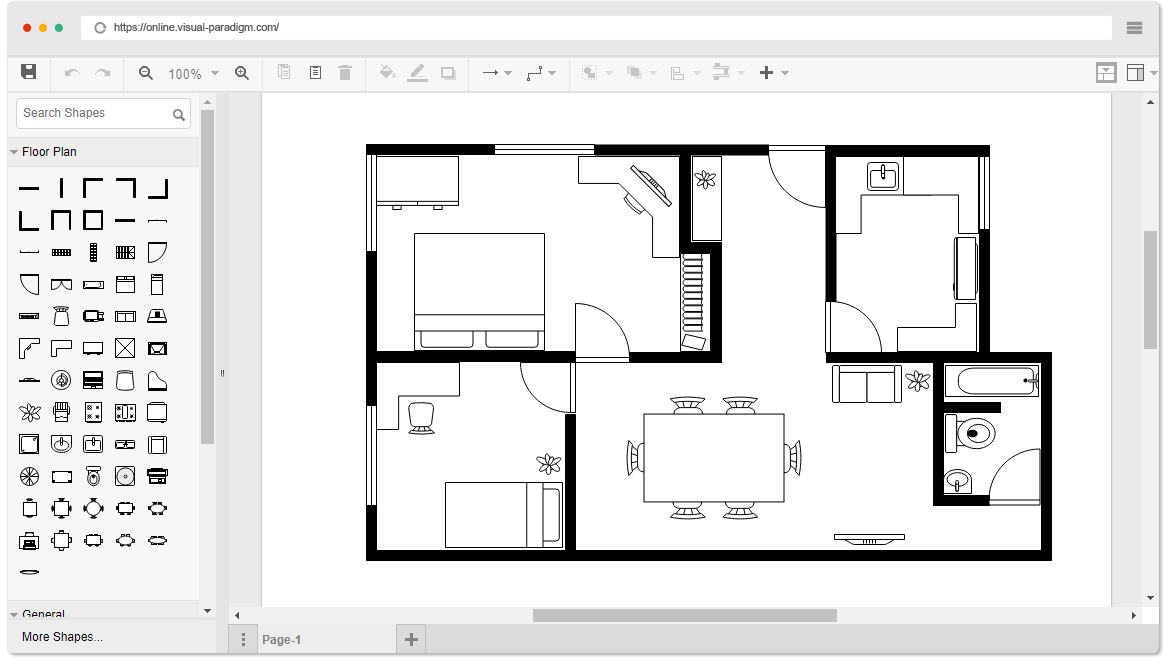Screen dimensions: 1170x665
Task: Toggle the shape gallery panel icon
Action: pos(1105,72)
